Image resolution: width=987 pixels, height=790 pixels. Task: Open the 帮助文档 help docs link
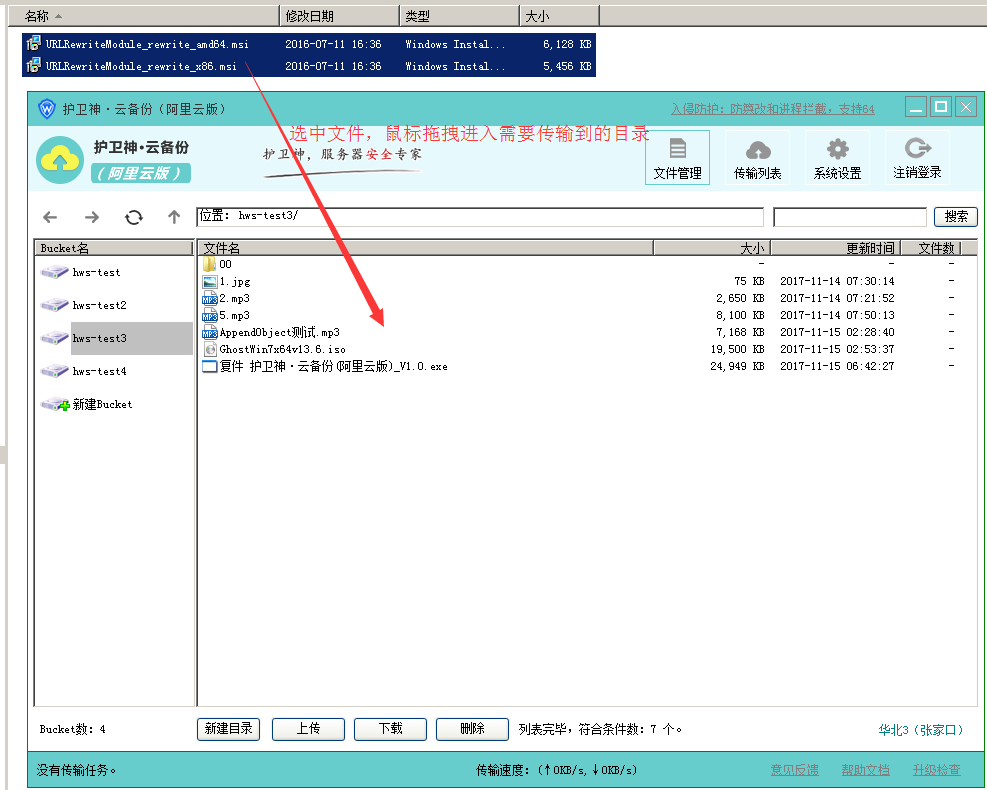(x=866, y=770)
